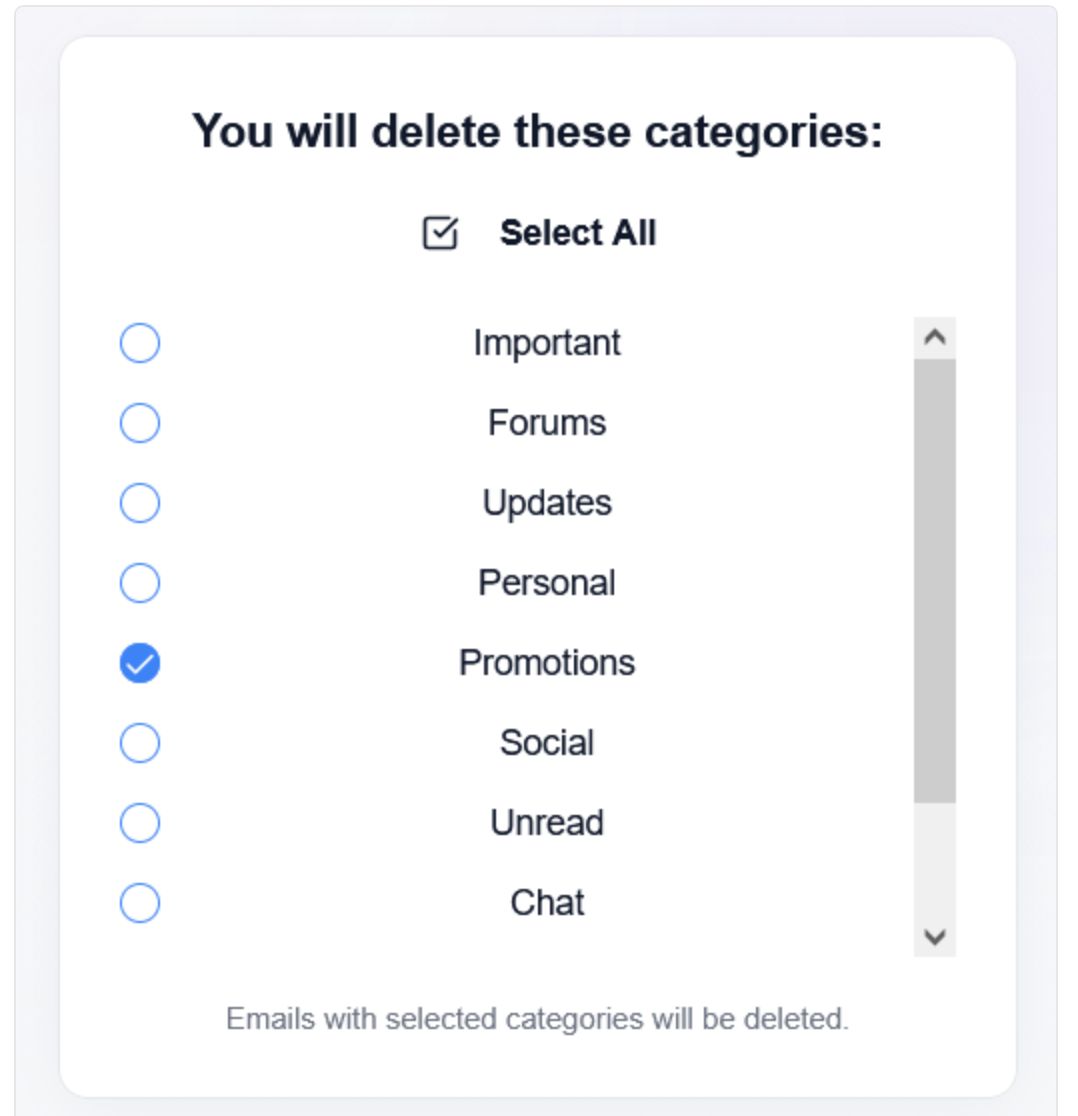This screenshot has width=1078, height=1116.
Task: Tick the Select All checkbox icon
Action: pyautogui.click(x=440, y=233)
